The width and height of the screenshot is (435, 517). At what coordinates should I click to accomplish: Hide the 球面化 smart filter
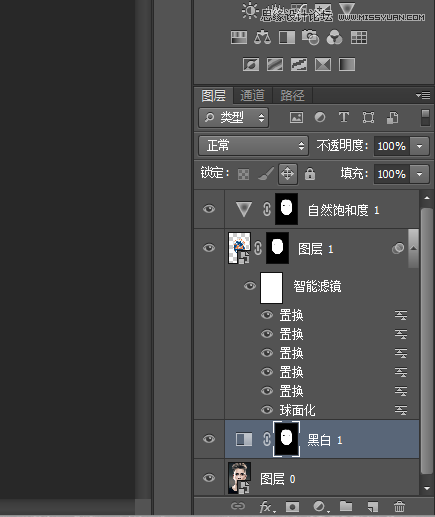point(267,410)
